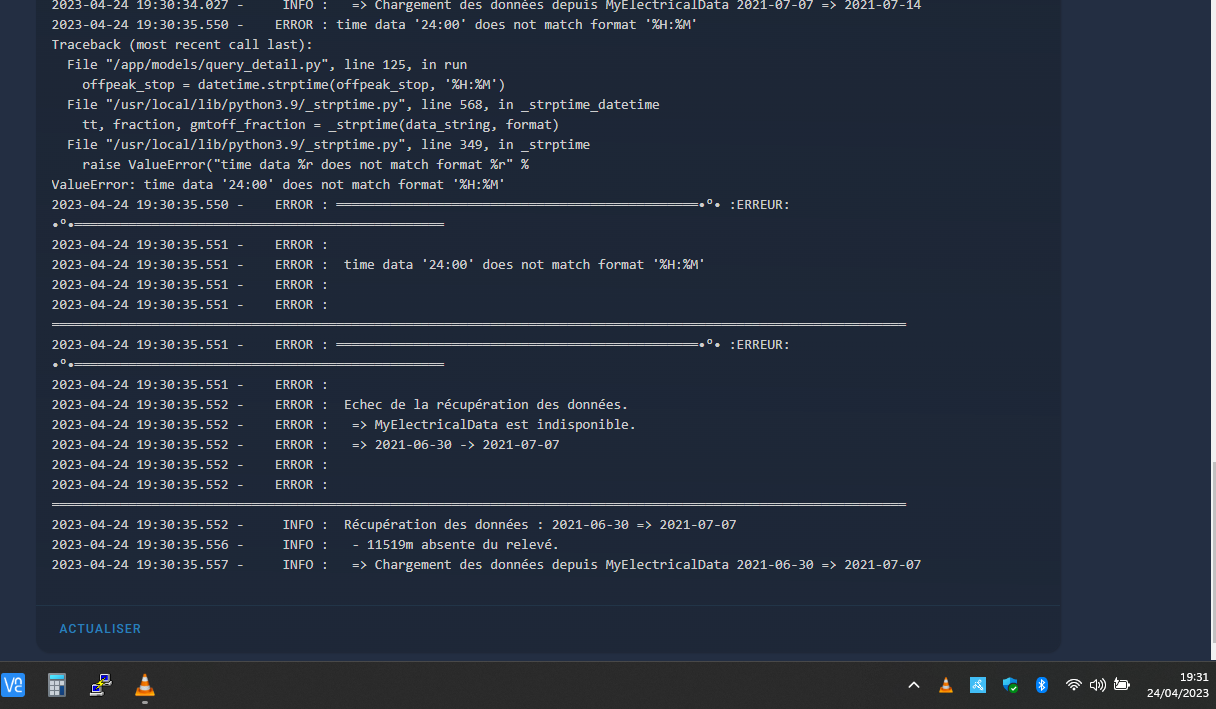Open the VLC cone icon in the system tray

[945, 685]
